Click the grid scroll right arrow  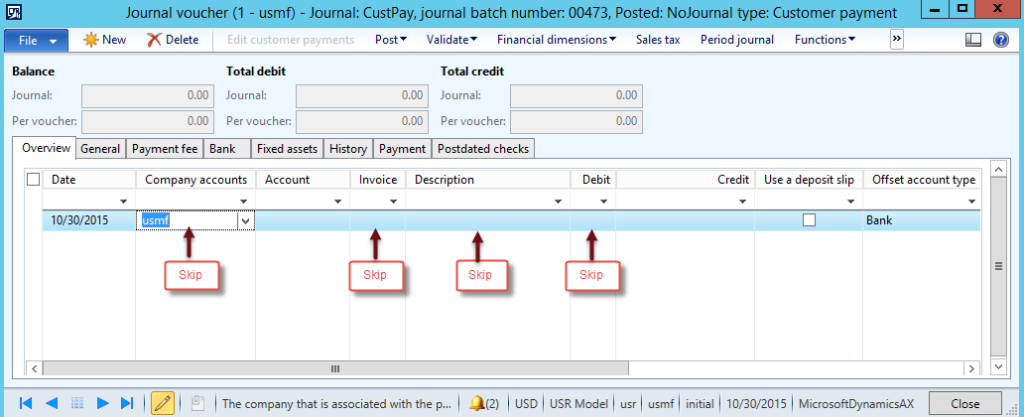coord(972,369)
